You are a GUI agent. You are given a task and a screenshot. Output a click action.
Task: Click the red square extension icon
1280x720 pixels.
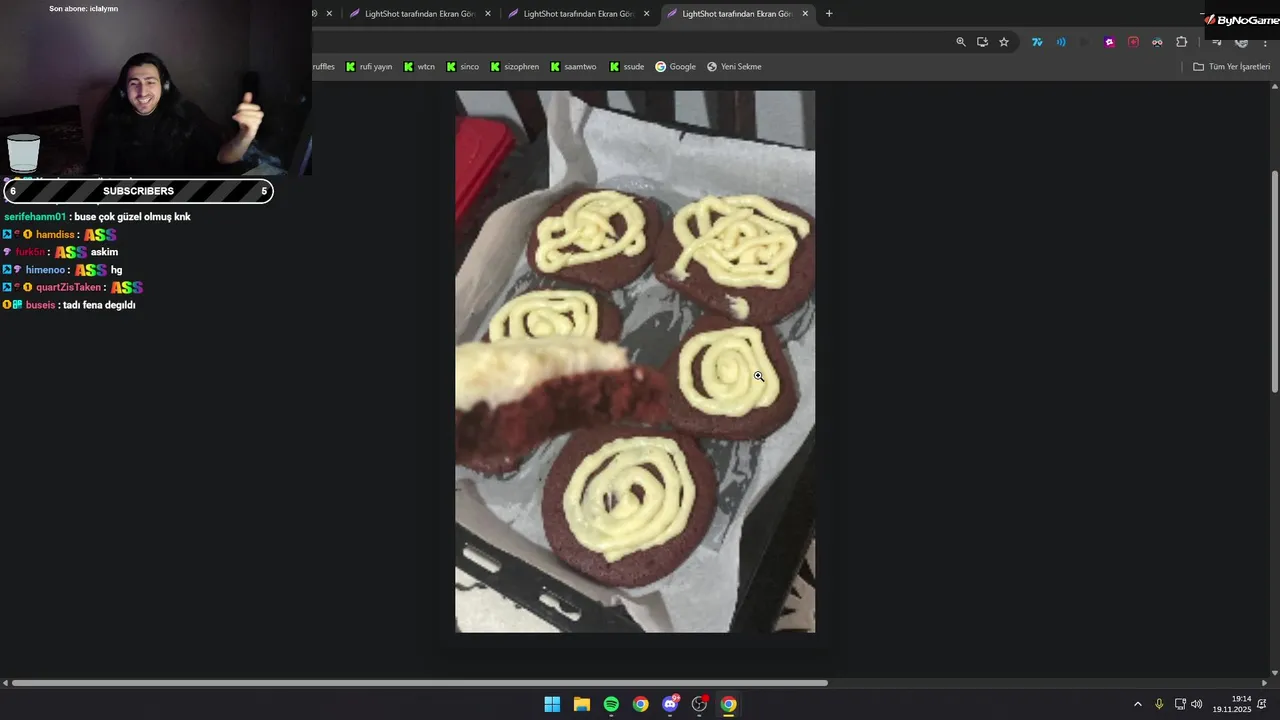(x=1133, y=42)
